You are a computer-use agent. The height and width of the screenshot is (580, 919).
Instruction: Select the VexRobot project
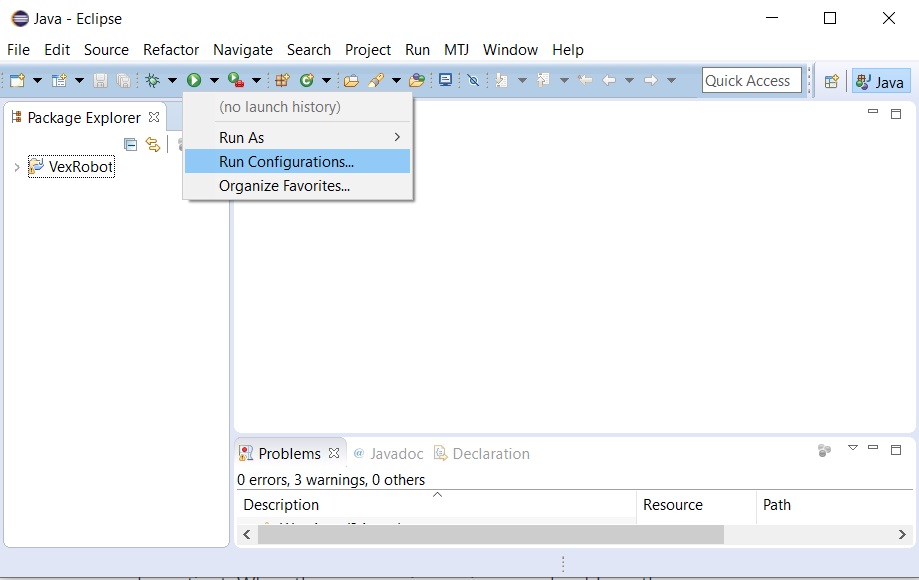click(72, 167)
